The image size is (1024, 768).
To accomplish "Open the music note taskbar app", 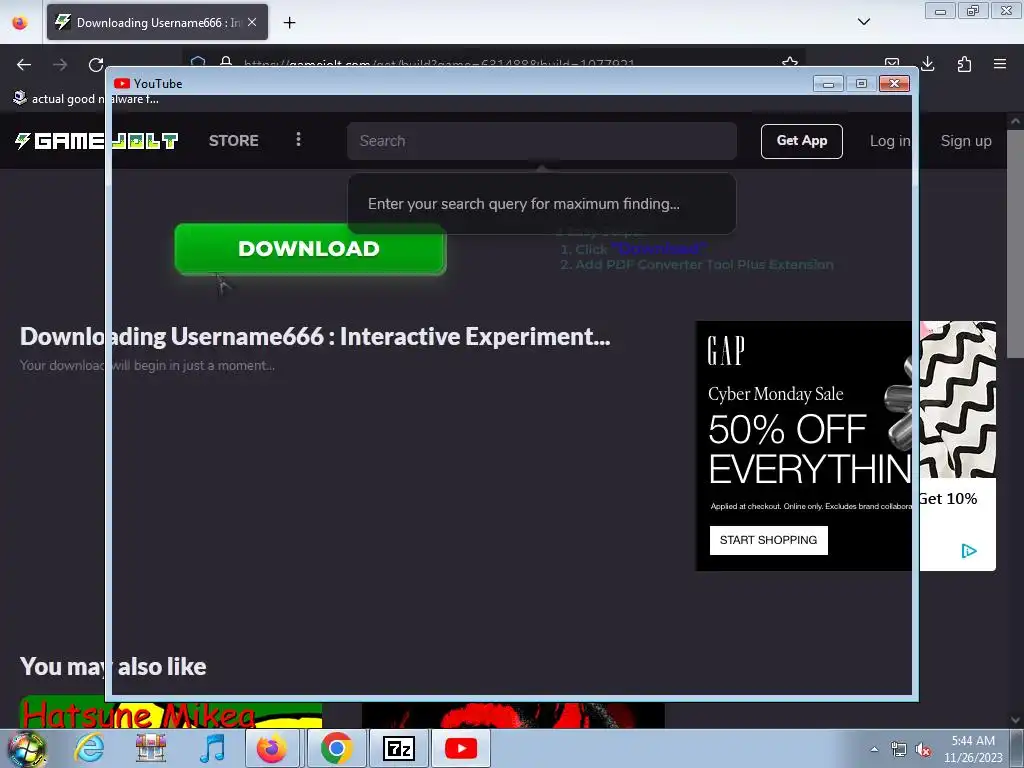I will [212, 748].
